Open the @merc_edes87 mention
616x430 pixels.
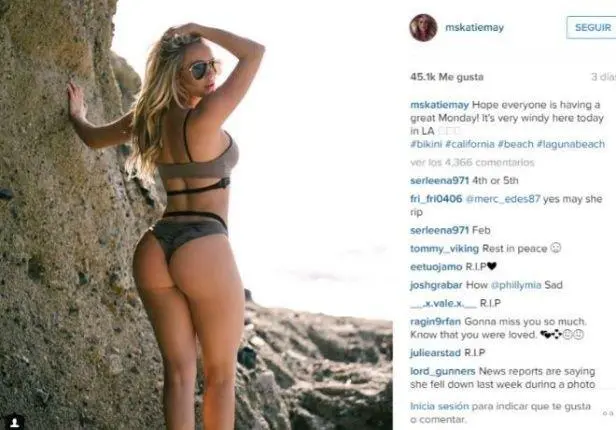[503, 199]
